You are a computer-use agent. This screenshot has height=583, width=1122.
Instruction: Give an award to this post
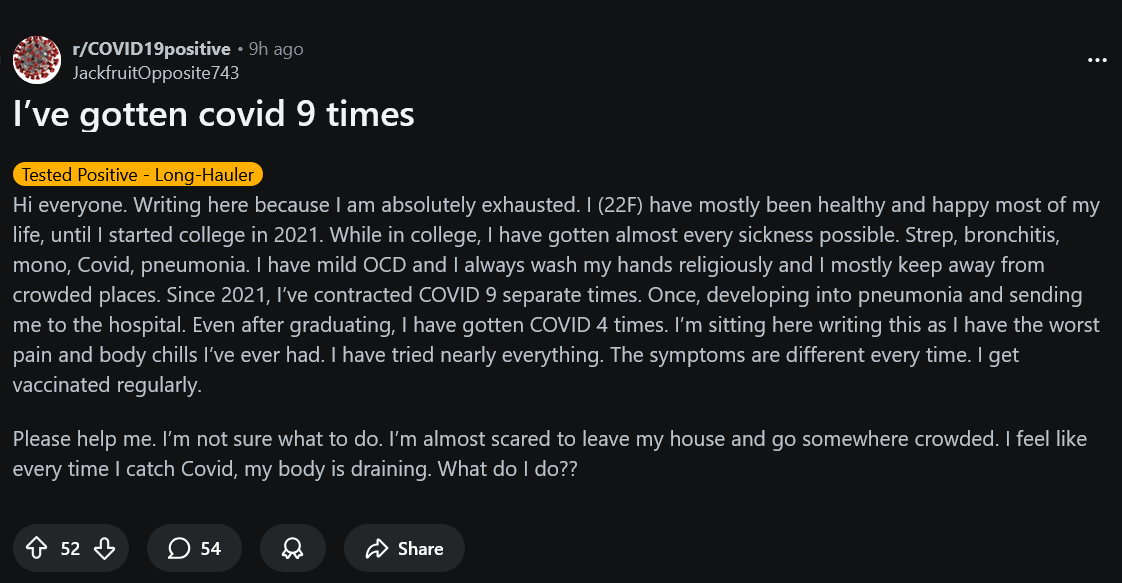tap(292, 548)
